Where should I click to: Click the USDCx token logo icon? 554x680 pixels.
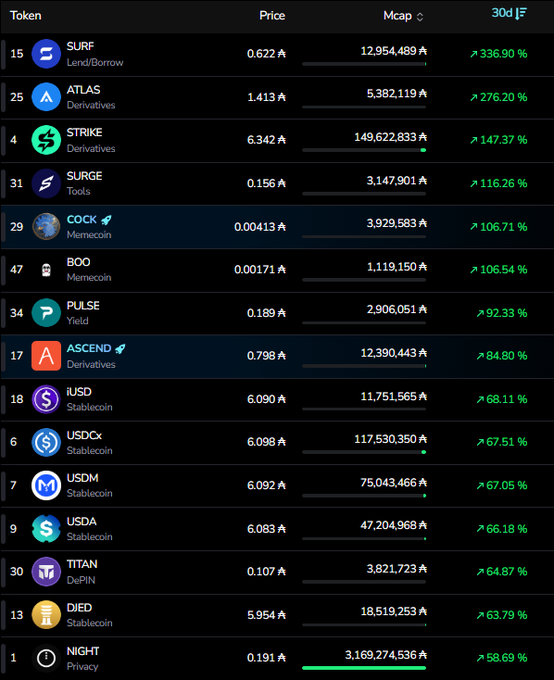coord(46,442)
